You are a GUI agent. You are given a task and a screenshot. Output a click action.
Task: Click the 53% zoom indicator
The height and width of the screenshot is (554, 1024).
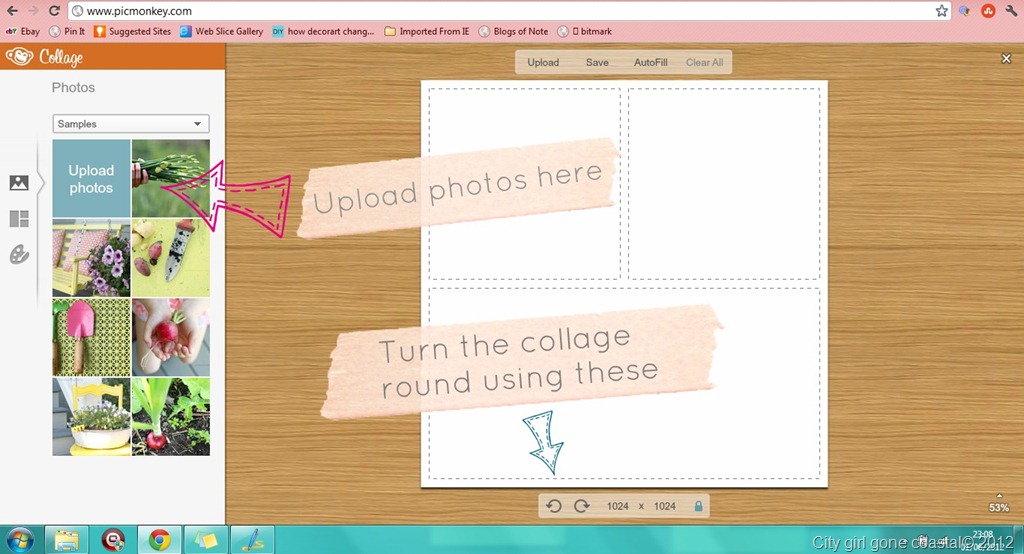click(999, 508)
